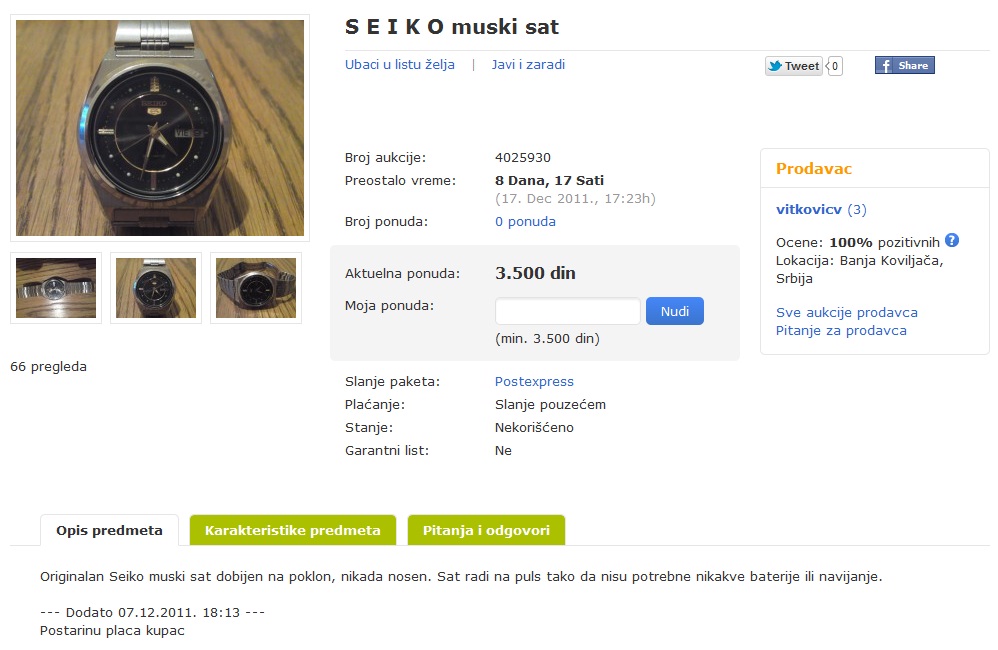This screenshot has height=650, width=998.
Task: Click the tweet count bubble
Action: pos(834,66)
